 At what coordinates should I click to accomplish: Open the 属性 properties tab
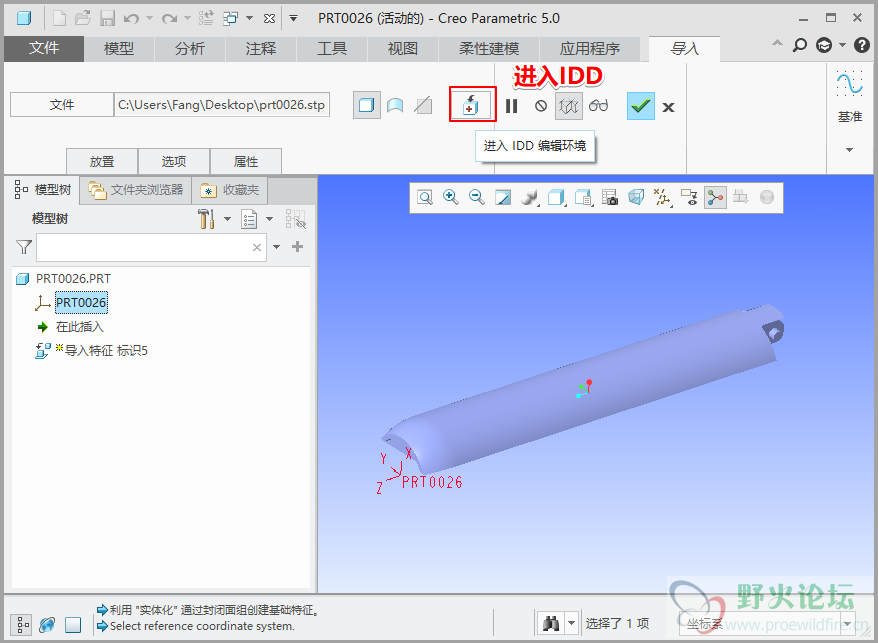(246, 161)
